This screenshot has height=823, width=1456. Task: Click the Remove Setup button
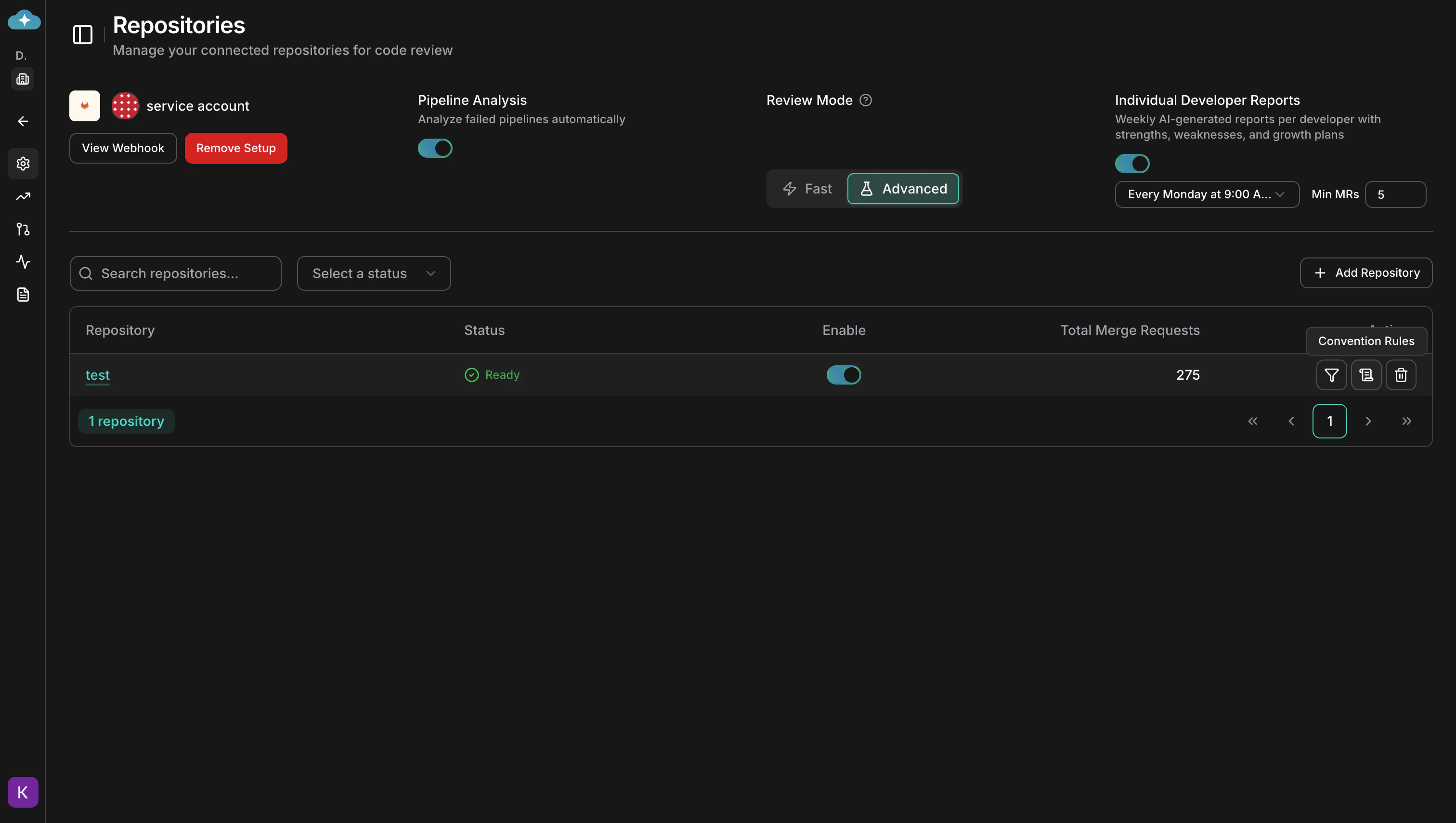[x=236, y=148]
